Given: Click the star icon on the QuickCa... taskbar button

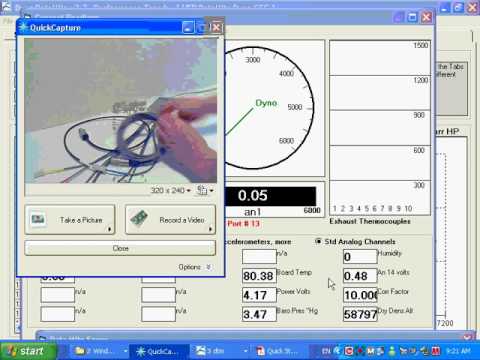Looking at the screenshot, I should click(141, 351).
